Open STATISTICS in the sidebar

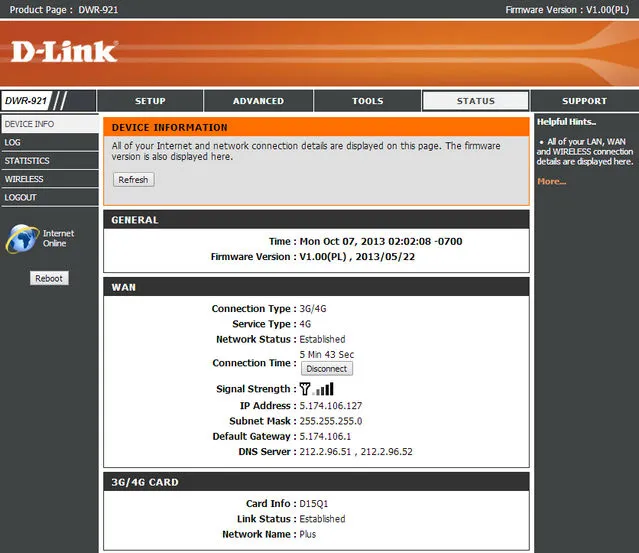pyautogui.click(x=27, y=161)
